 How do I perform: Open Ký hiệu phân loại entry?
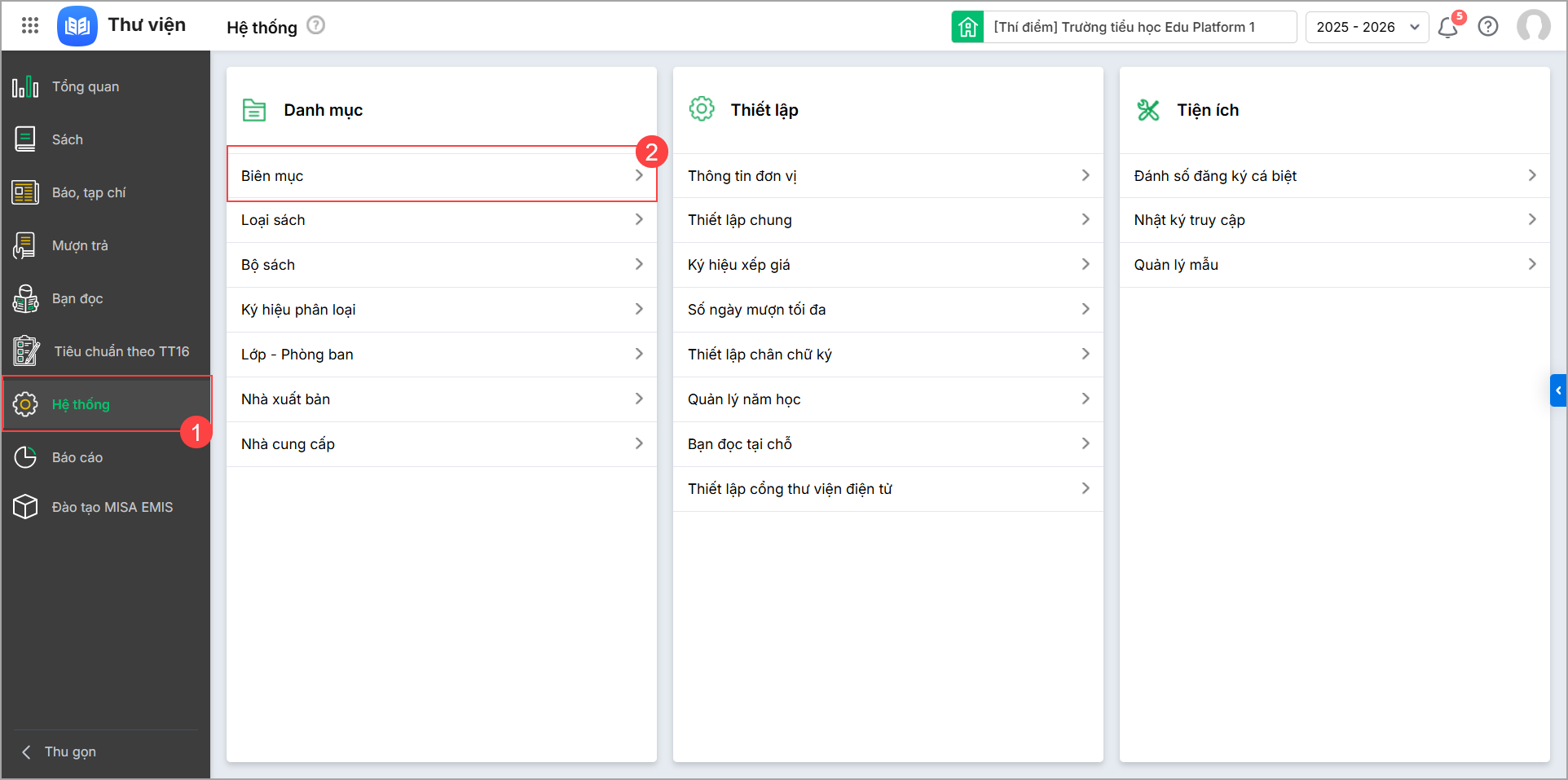pos(441,310)
